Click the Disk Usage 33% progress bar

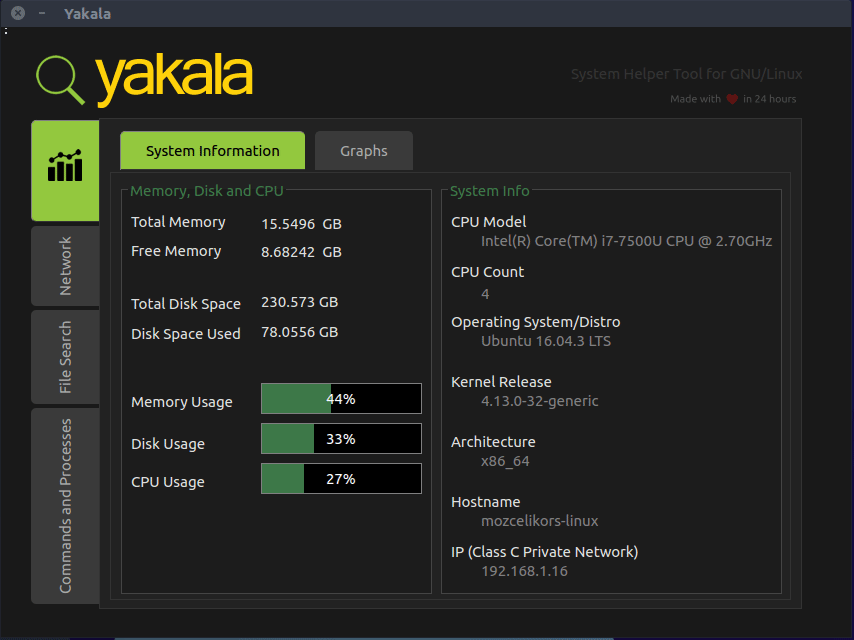point(341,438)
